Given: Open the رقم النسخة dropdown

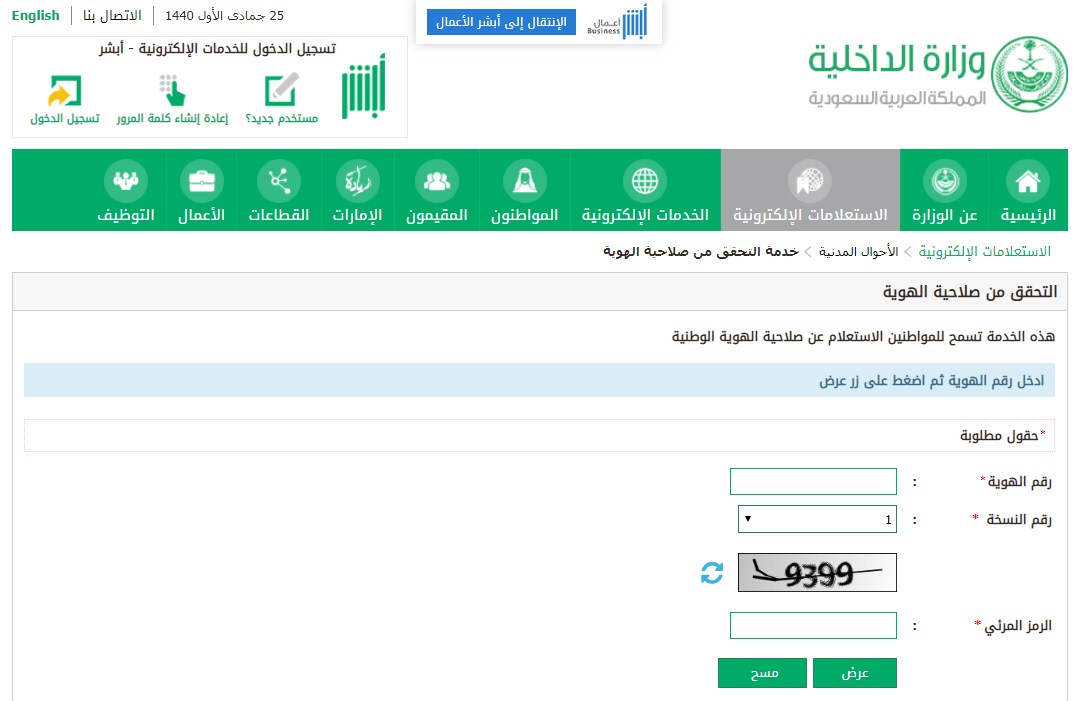Looking at the screenshot, I should pos(817,519).
